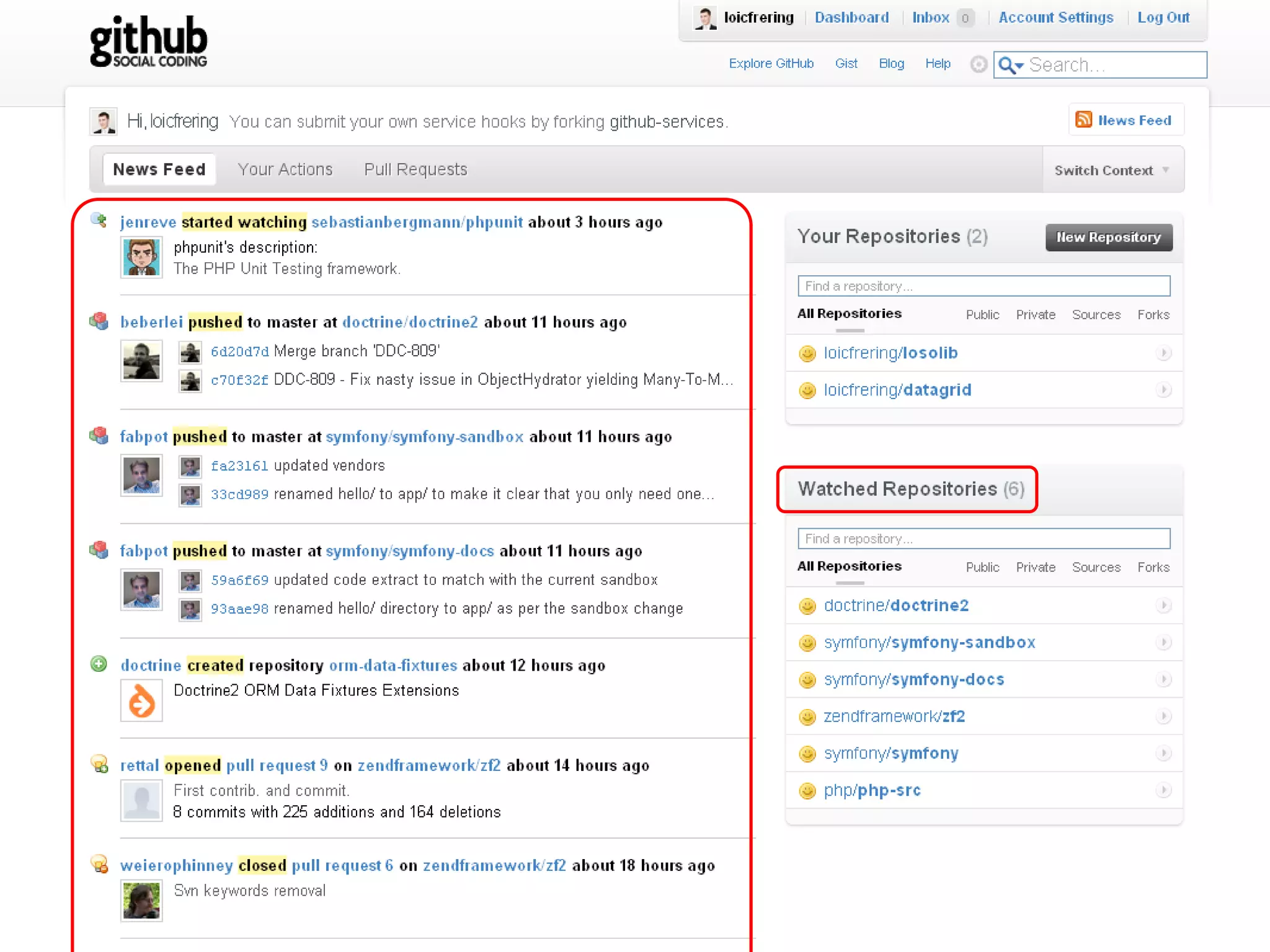Click the orange RSS News Feed icon
Viewport: 1270px width, 952px height.
pyautogui.click(x=1083, y=120)
